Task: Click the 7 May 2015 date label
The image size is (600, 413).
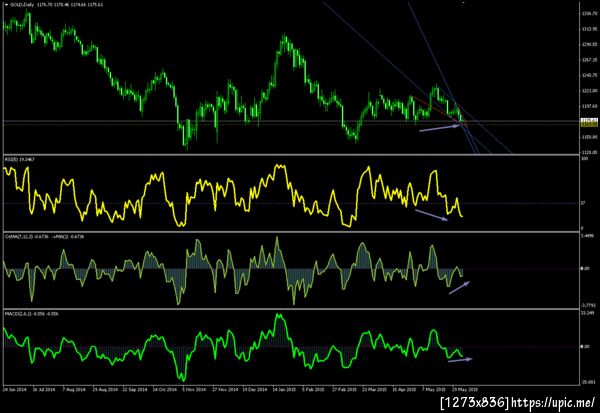Action: pos(434,390)
